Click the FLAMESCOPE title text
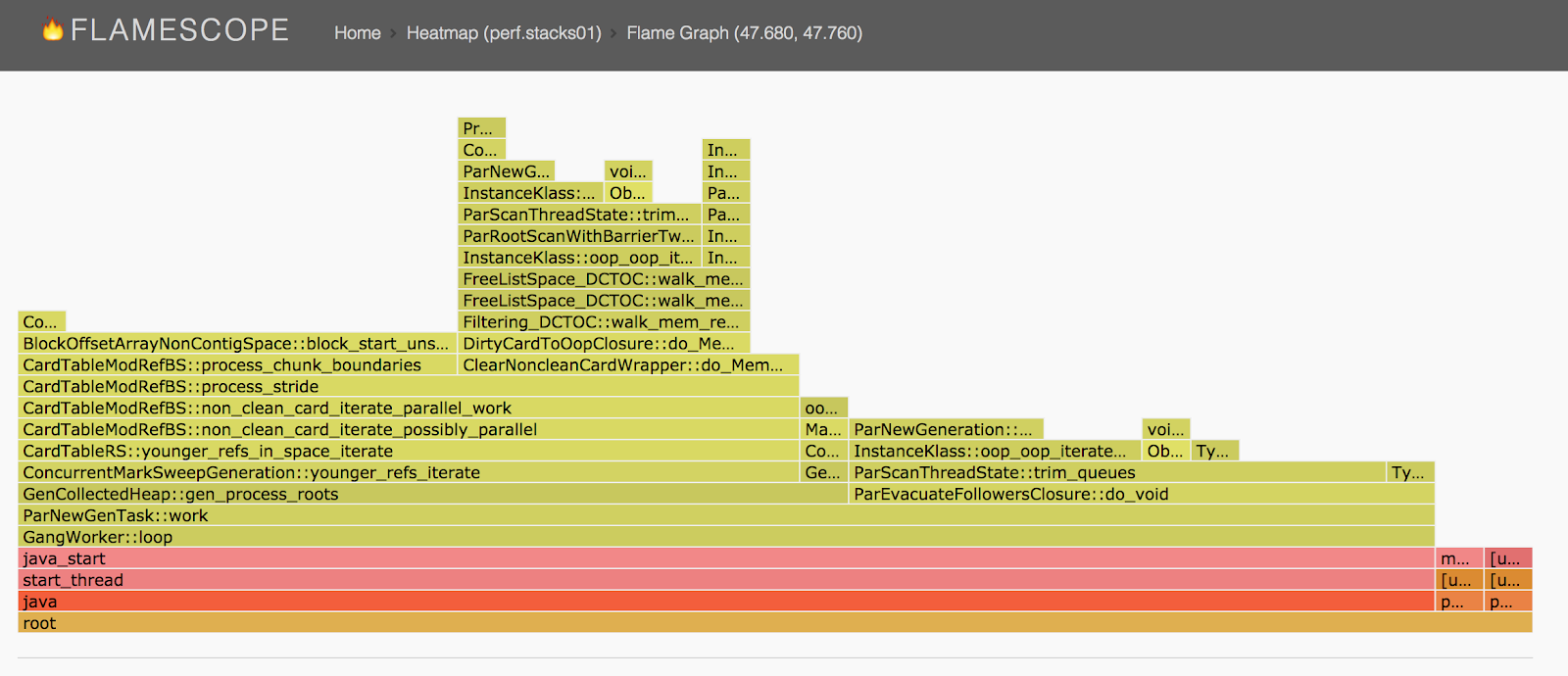Image resolution: width=1568 pixels, height=676 pixels. coord(179,30)
